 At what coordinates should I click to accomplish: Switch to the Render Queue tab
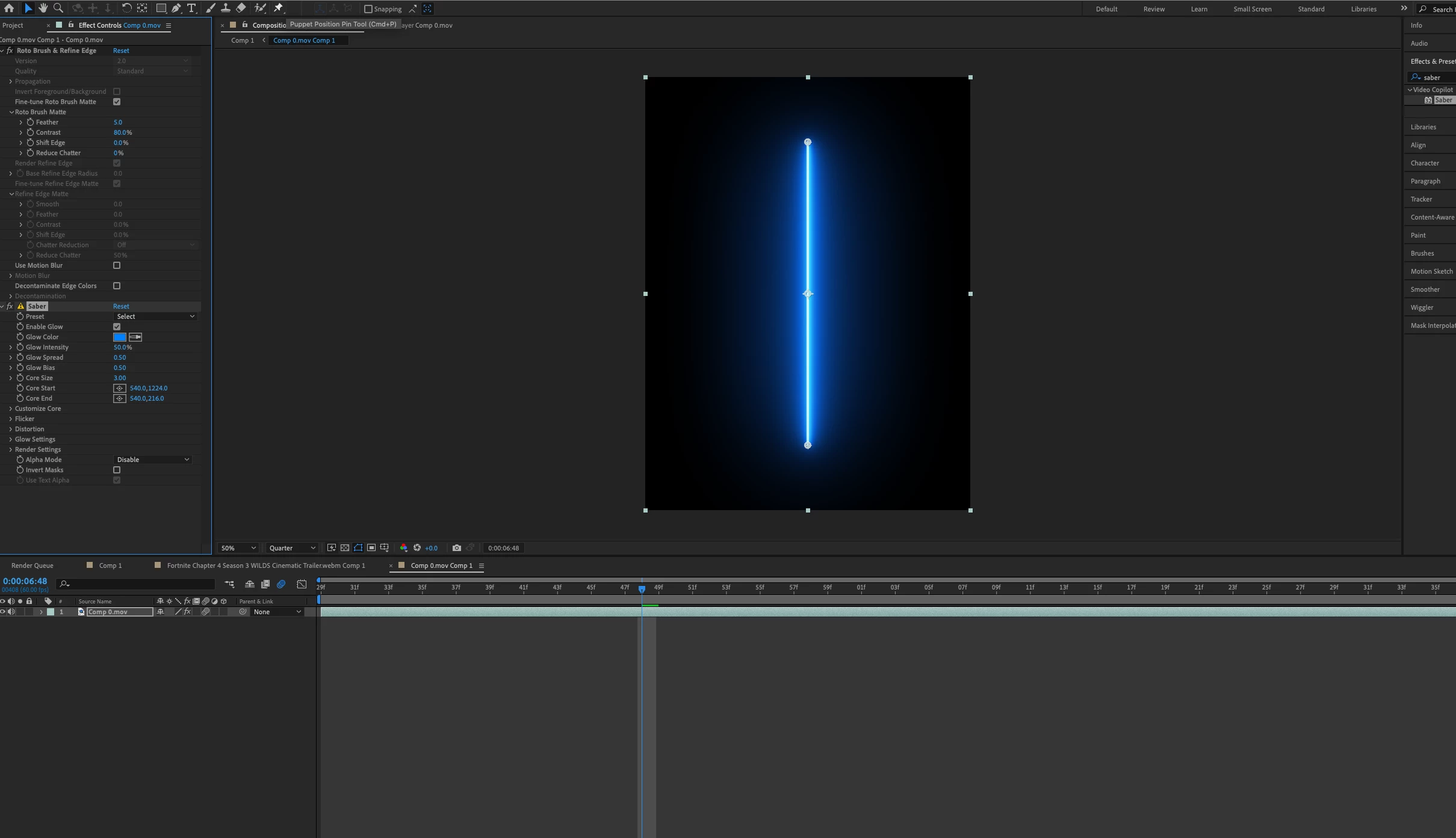tap(33, 565)
